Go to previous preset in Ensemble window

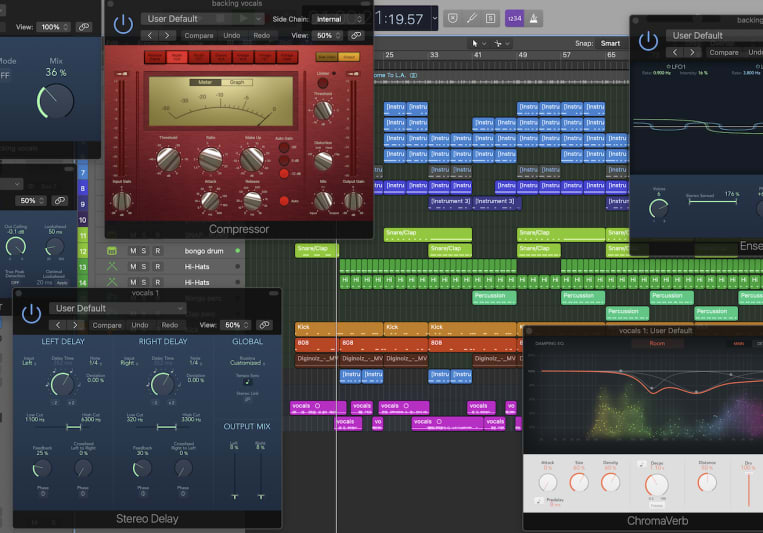[x=675, y=52]
